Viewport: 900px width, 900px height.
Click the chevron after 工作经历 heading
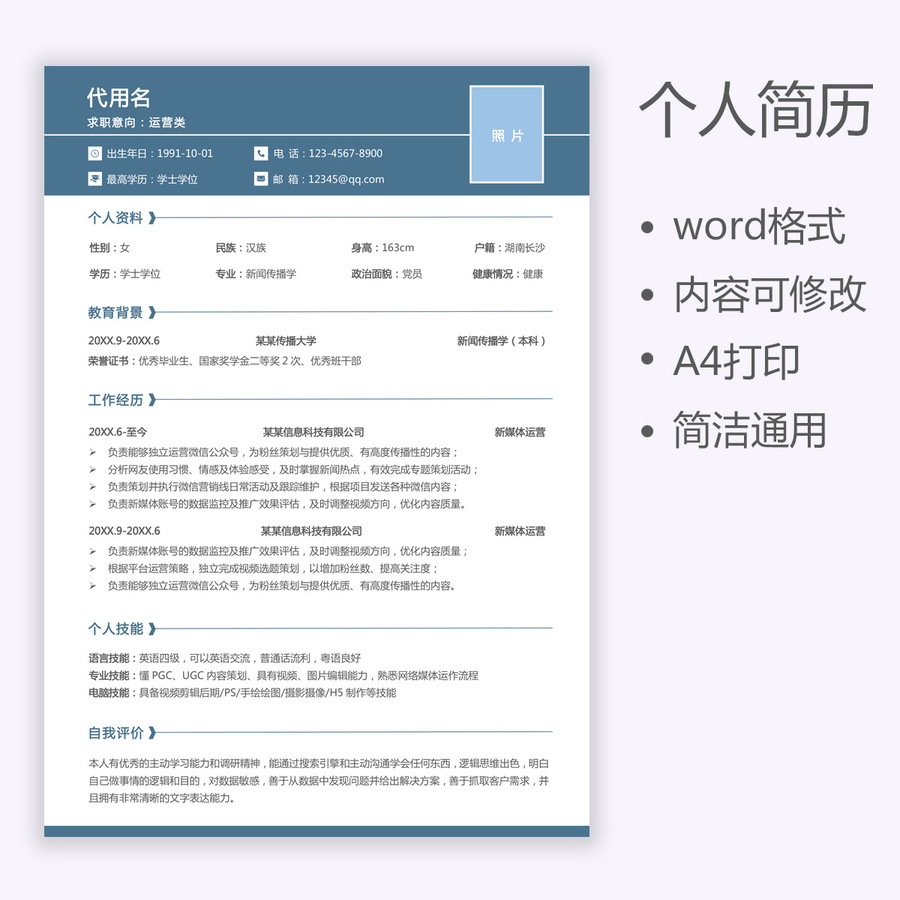click(152, 399)
